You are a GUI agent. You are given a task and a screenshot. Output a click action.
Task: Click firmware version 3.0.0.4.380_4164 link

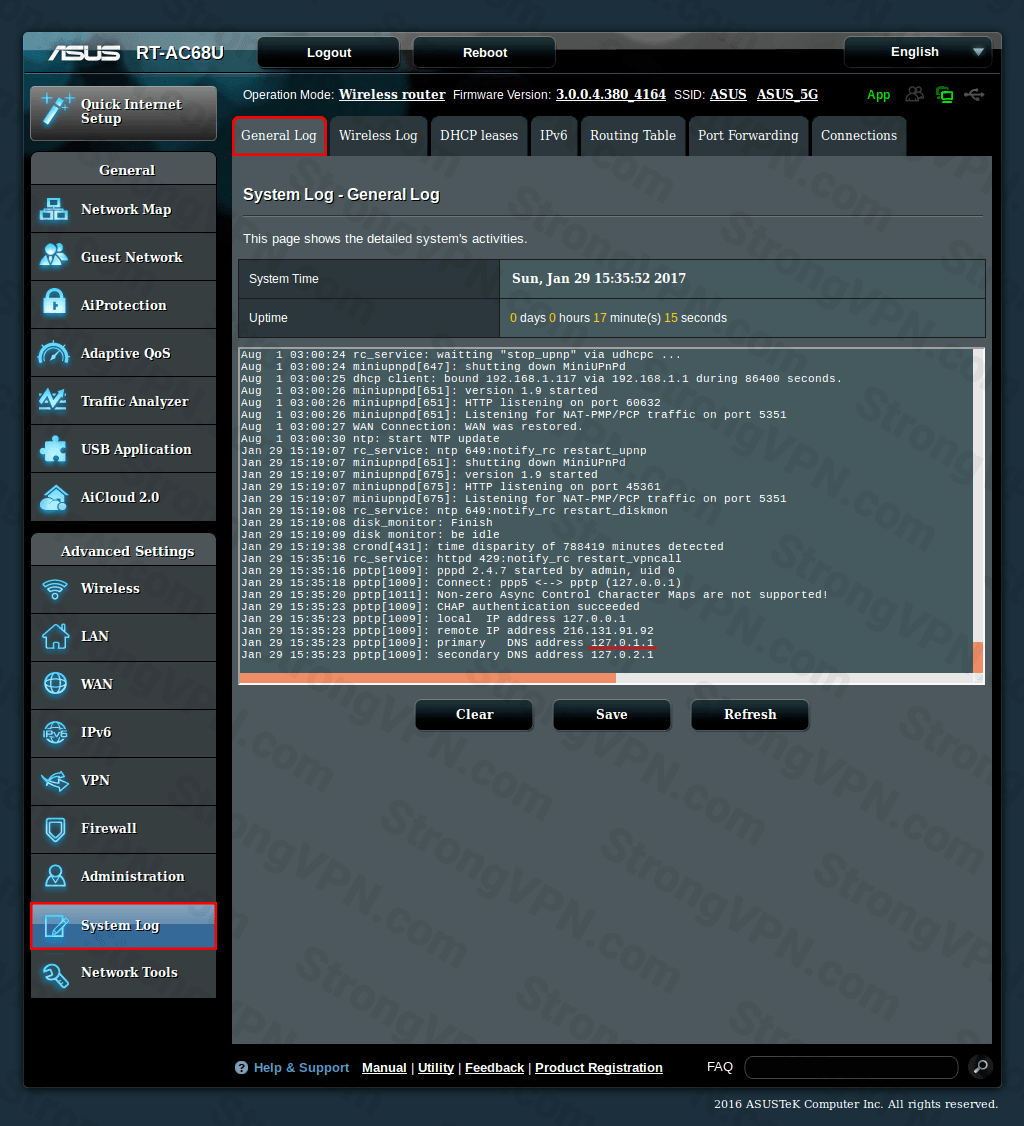click(611, 94)
